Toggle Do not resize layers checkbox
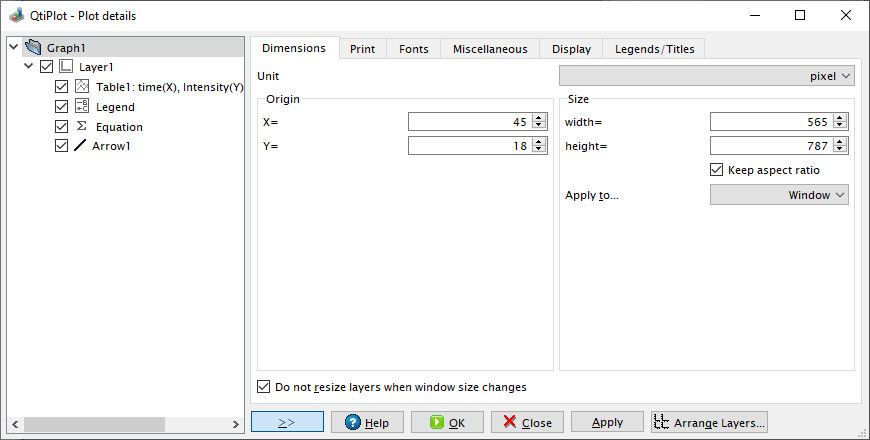Viewport: 870px width, 440px height. tap(264, 387)
